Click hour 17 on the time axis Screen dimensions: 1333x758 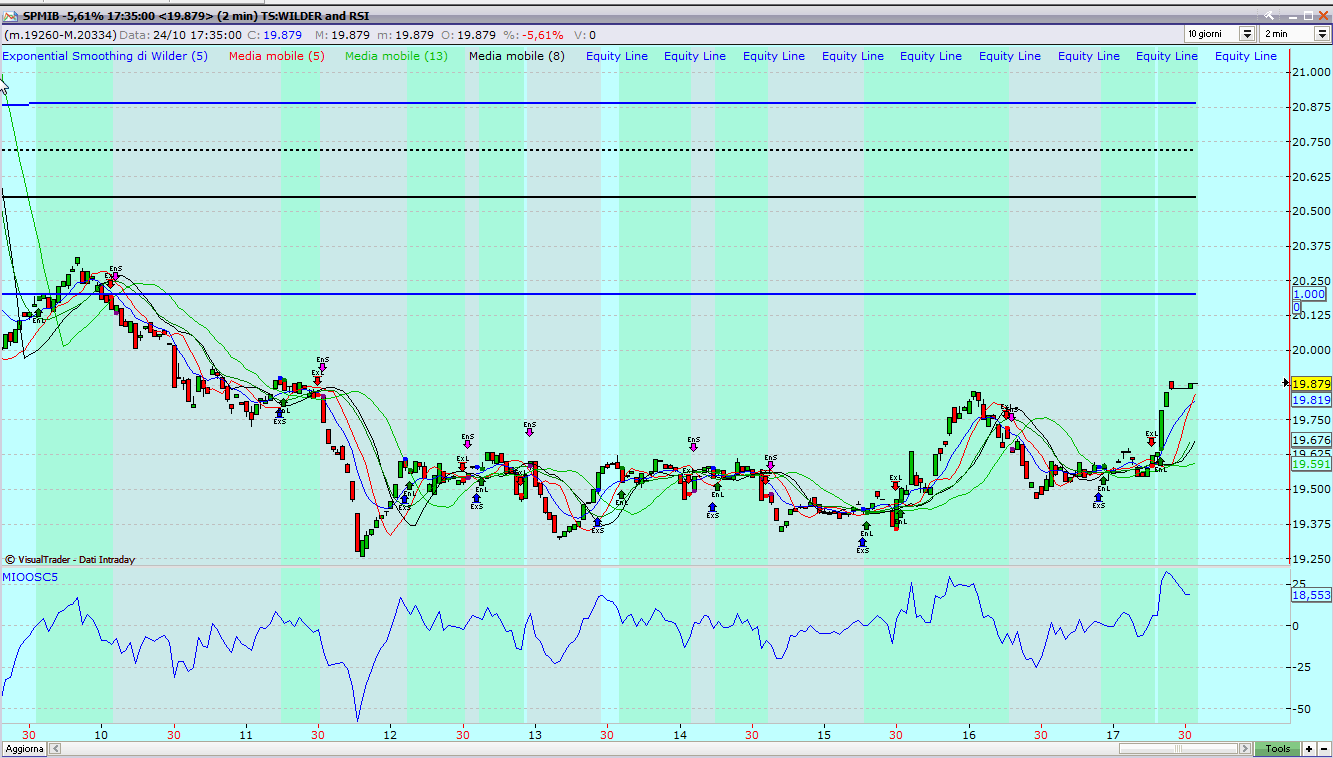coord(1113,733)
